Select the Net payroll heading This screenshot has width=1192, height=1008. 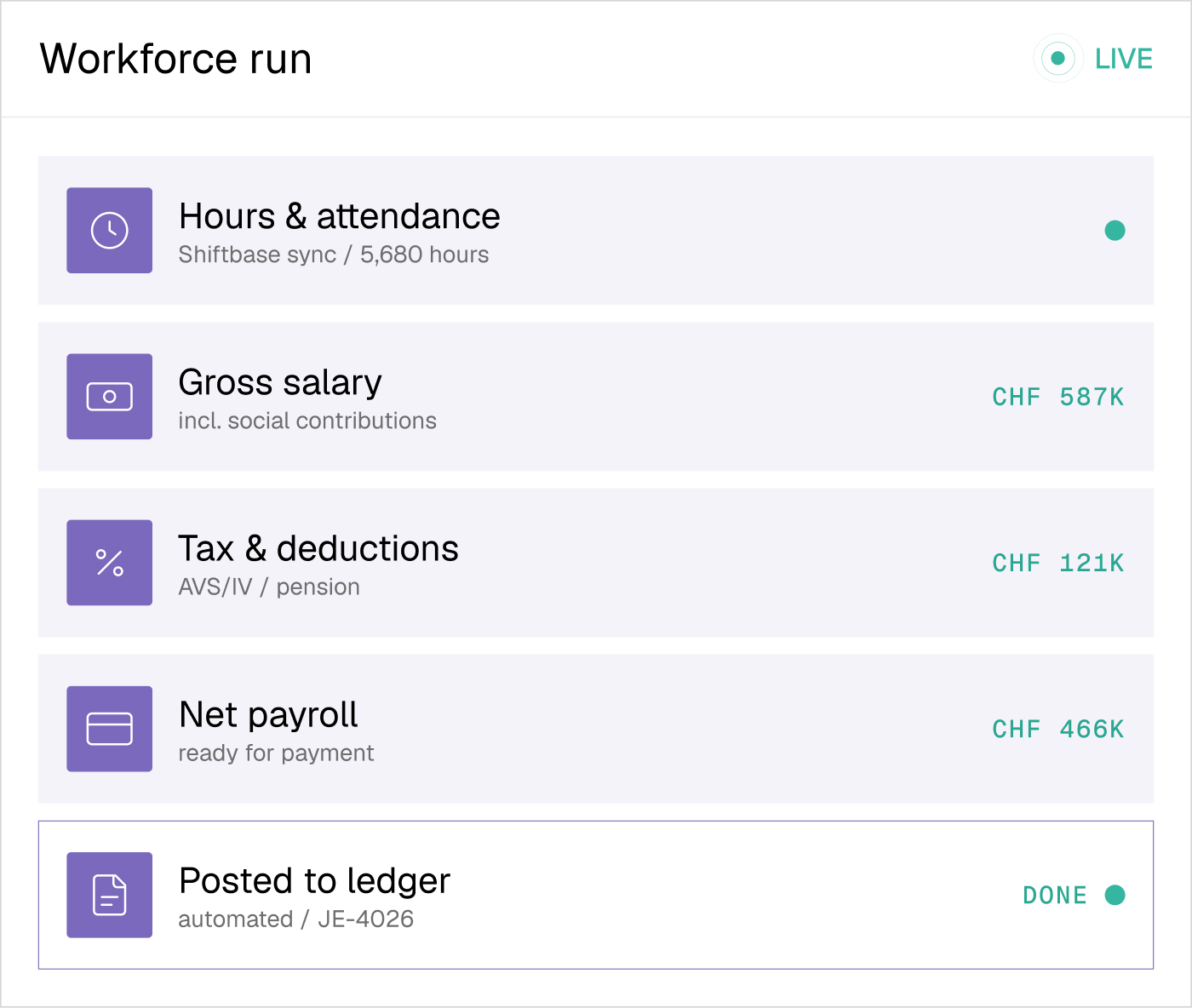[x=268, y=715]
